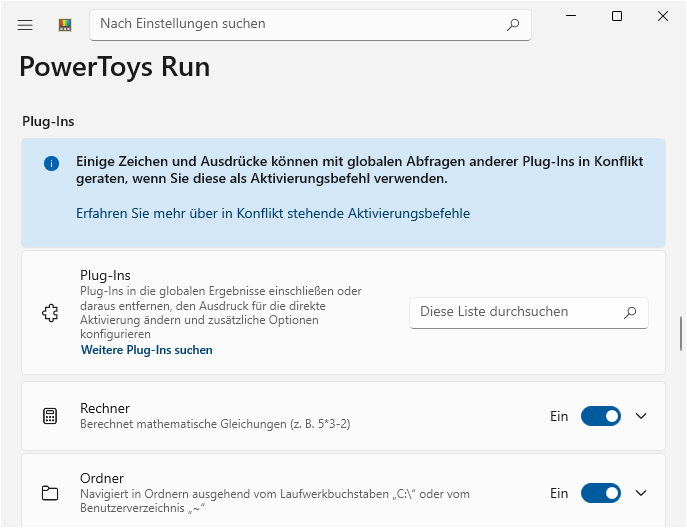Minimize the PowerToys settings window
Image resolution: width=687 pixels, height=528 pixels.
[x=571, y=16]
